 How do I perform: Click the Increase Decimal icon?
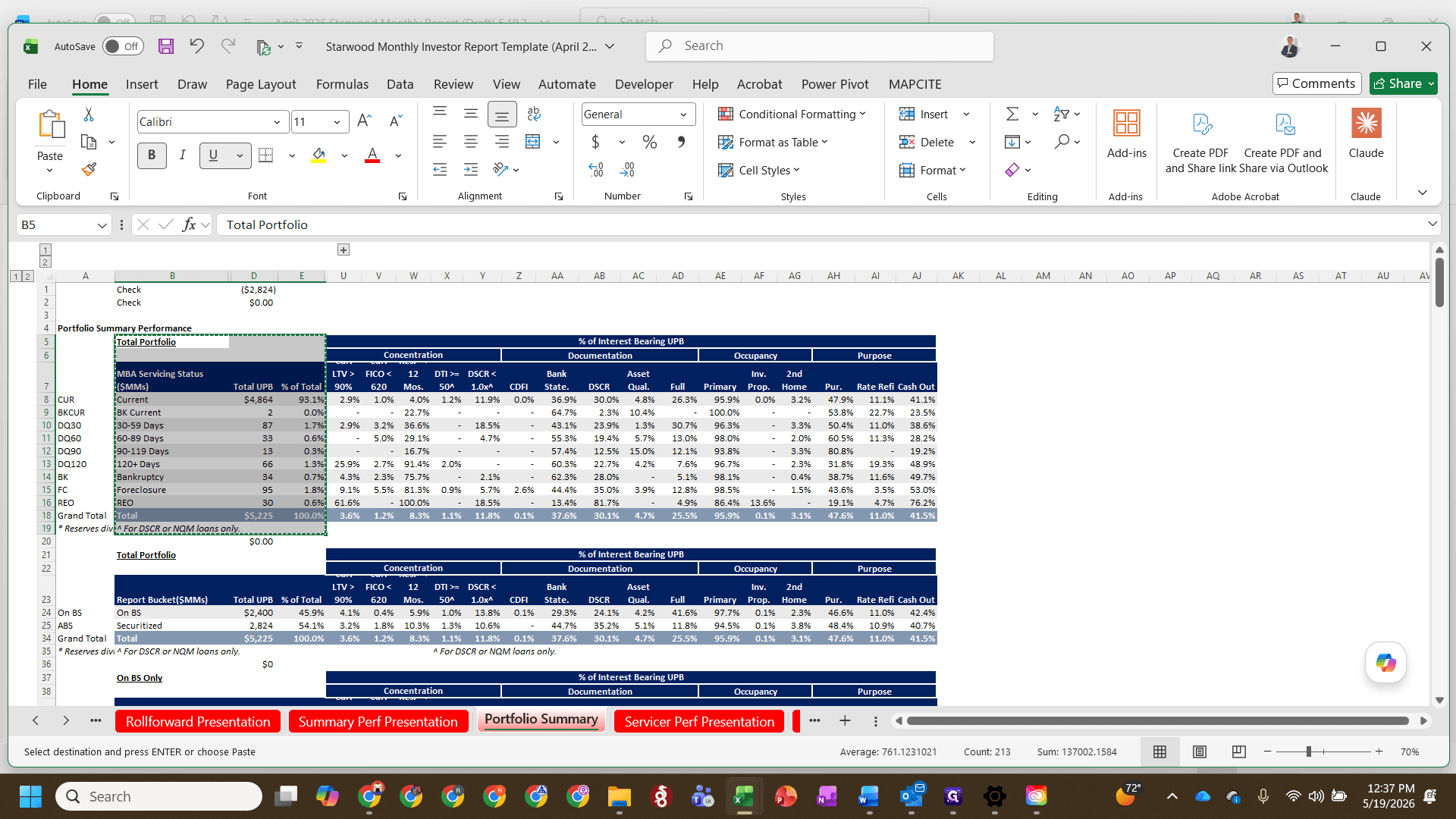(x=596, y=170)
